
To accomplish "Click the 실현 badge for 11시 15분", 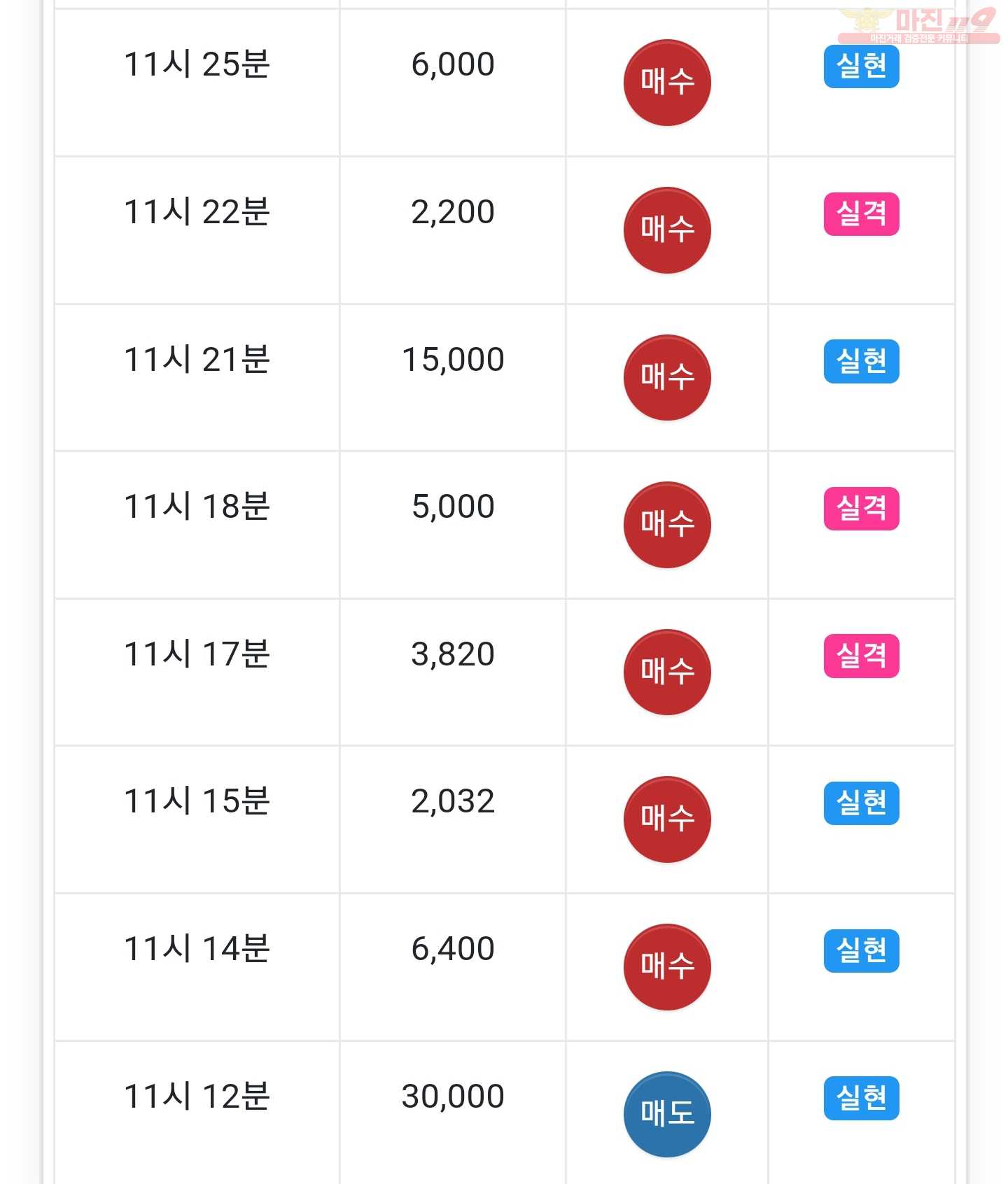I will [x=861, y=803].
